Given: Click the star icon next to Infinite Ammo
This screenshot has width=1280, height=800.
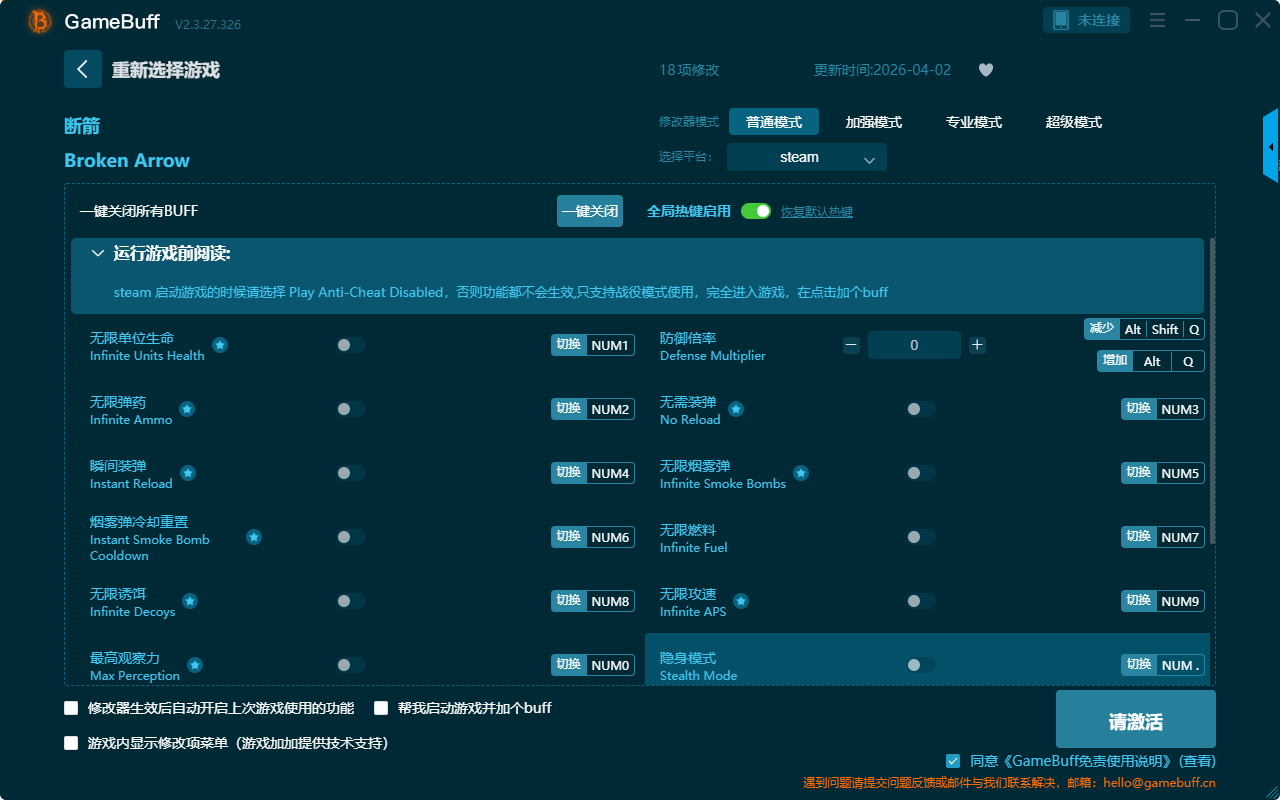Looking at the screenshot, I should point(187,409).
